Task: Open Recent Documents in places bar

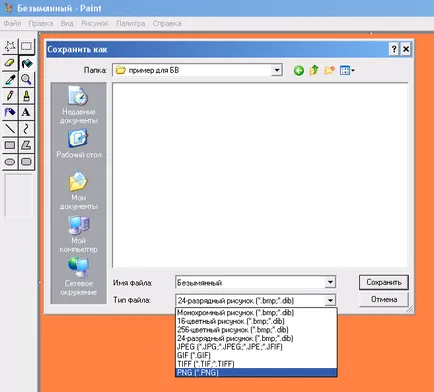Action: pos(79,105)
